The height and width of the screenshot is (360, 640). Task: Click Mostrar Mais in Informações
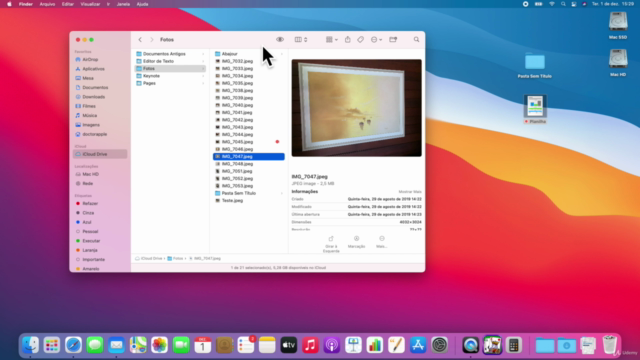pos(410,192)
